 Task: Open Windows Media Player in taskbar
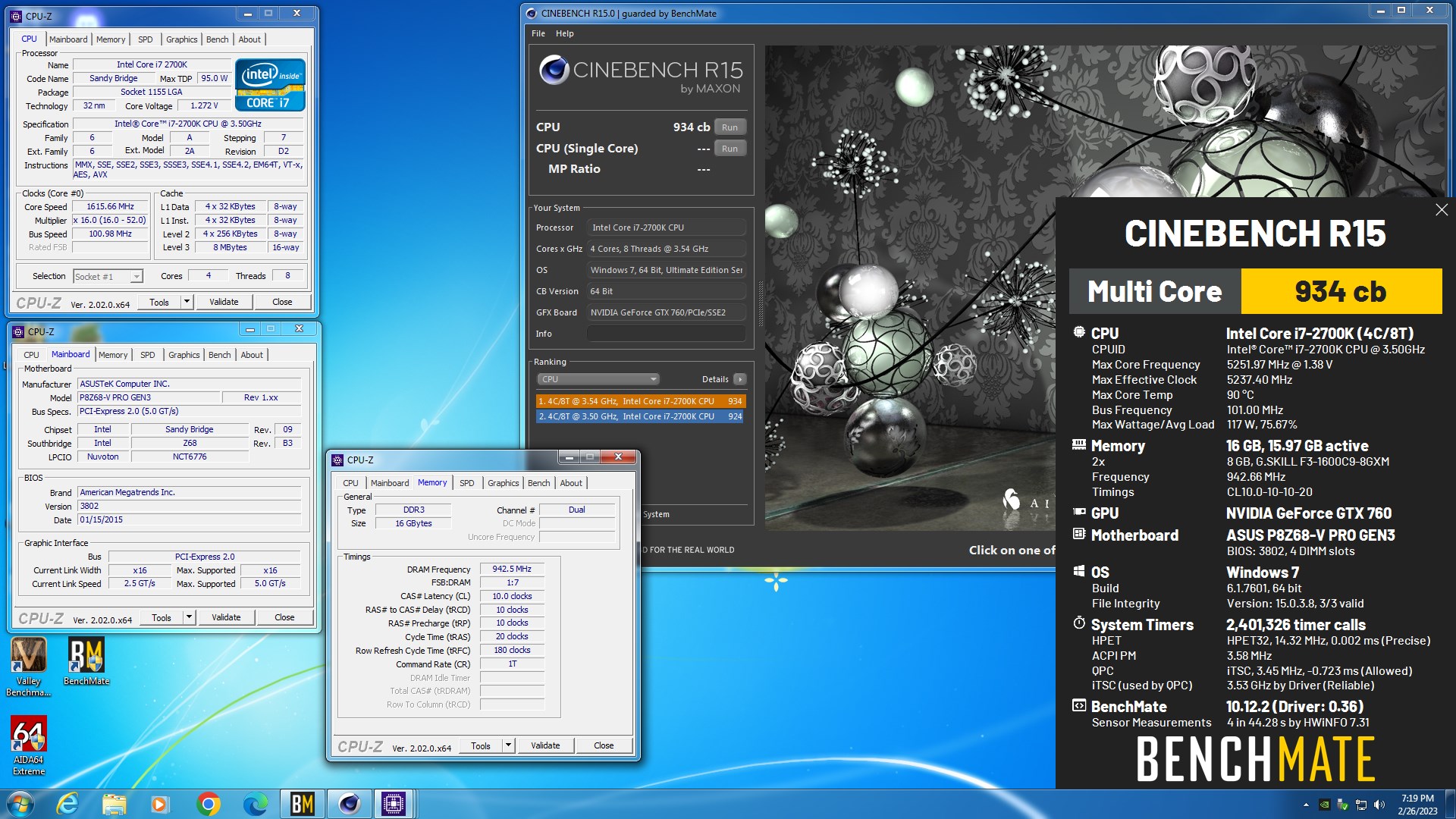pos(160,804)
